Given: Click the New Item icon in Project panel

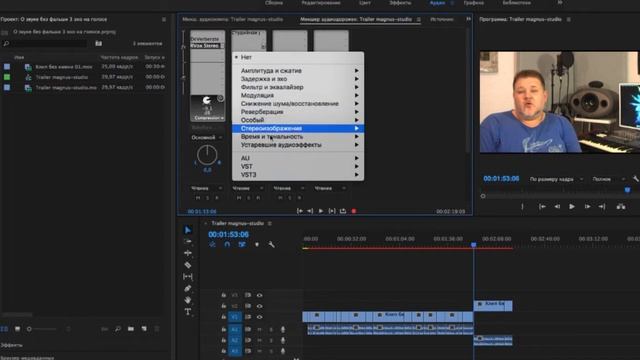Looking at the screenshot, I should pyautogui.click(x=144, y=329).
